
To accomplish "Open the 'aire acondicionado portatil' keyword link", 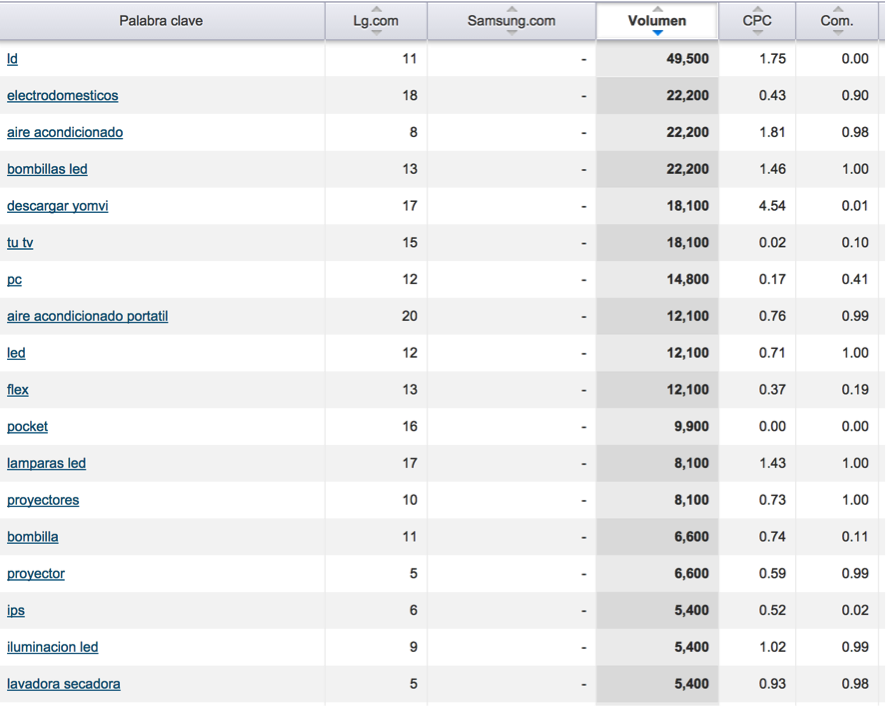I will [x=87, y=316].
